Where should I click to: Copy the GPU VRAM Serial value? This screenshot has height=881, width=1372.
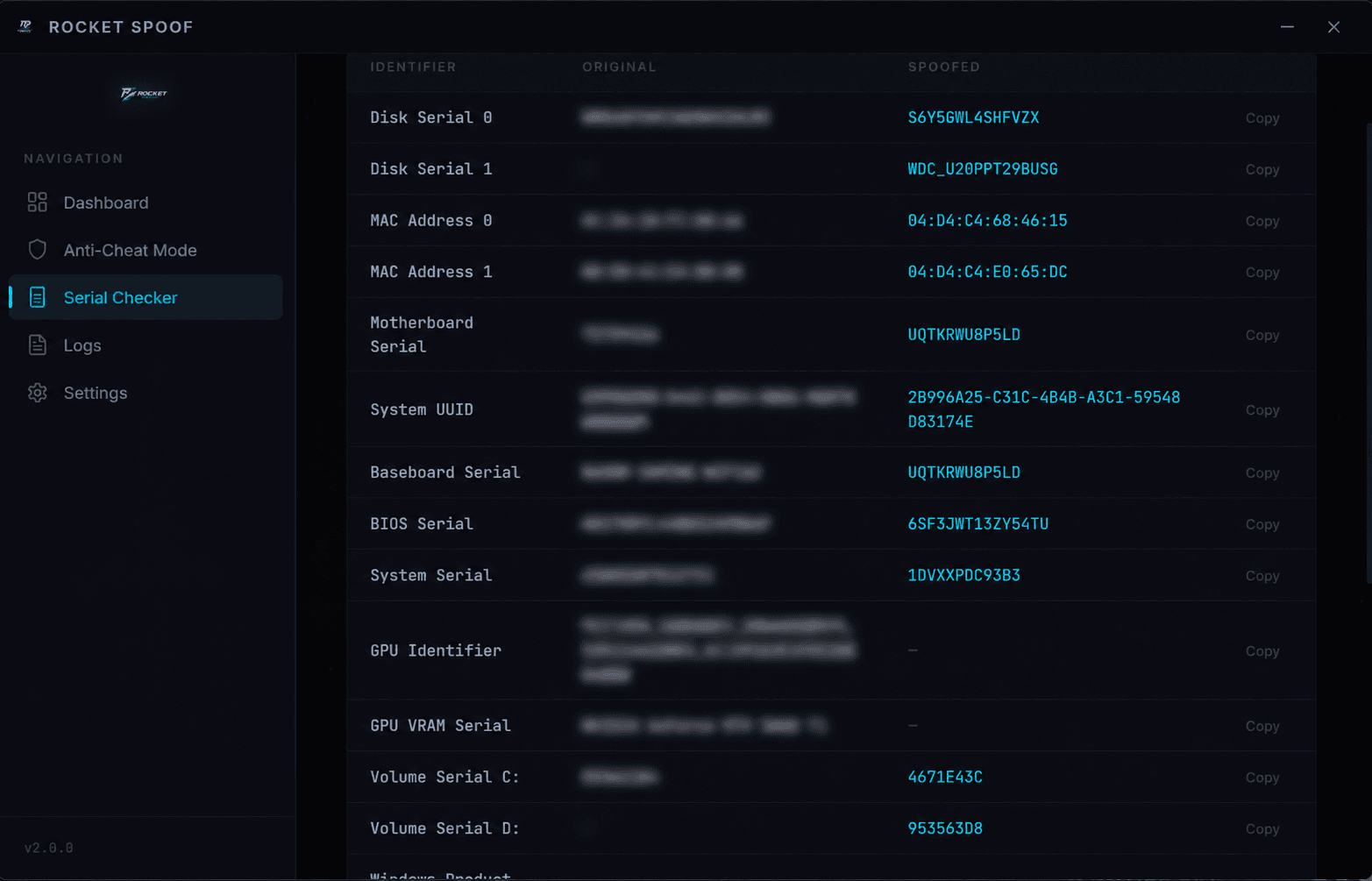(1262, 726)
